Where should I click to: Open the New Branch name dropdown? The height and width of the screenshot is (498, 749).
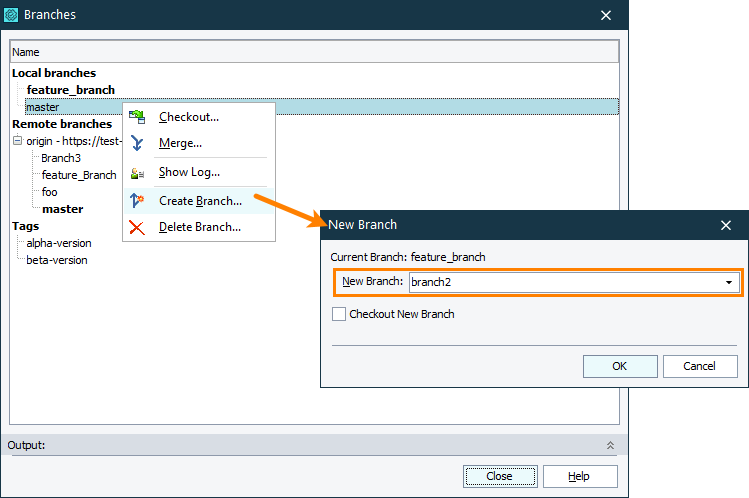(729, 283)
